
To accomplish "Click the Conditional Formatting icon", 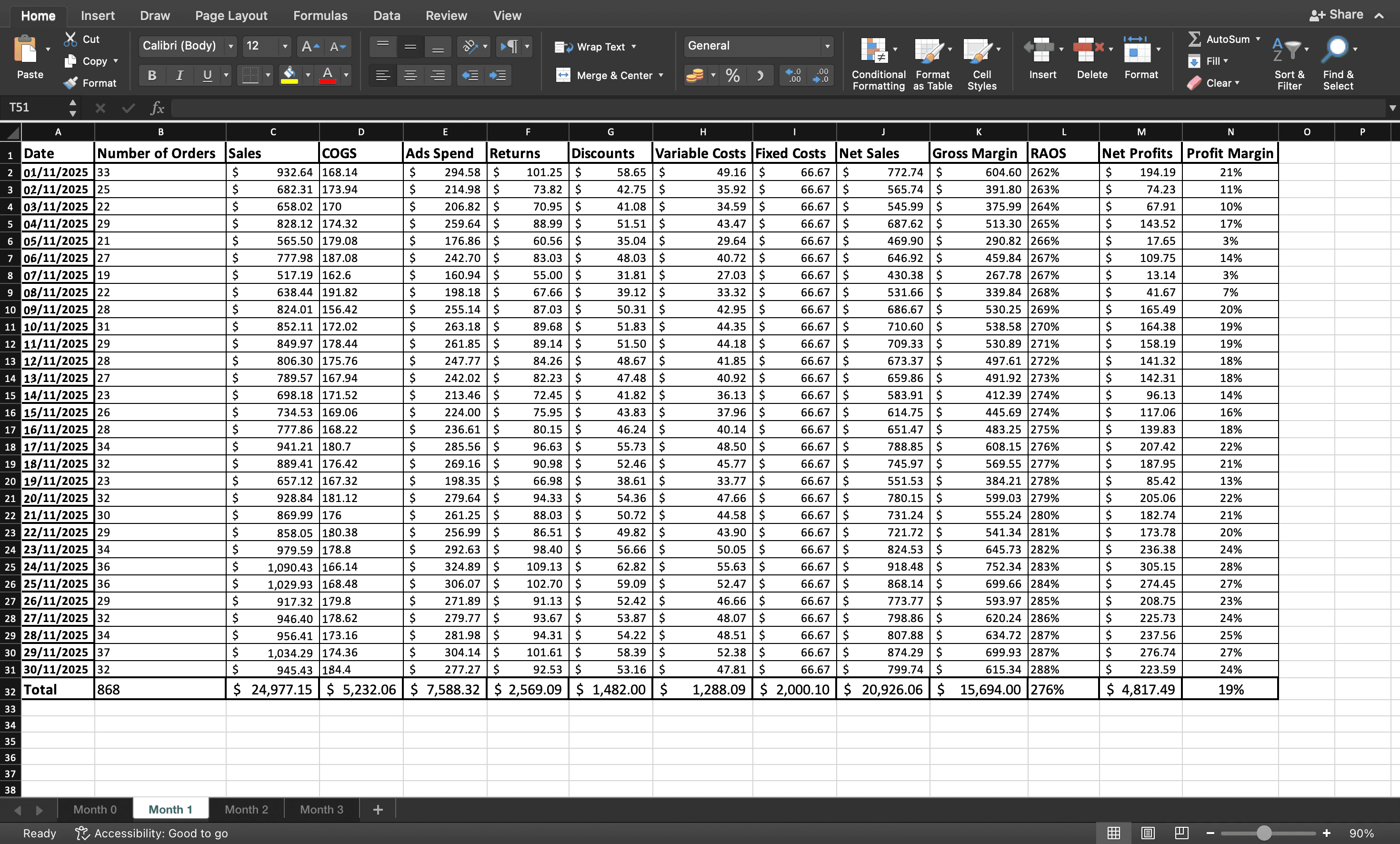I will tap(874, 51).
